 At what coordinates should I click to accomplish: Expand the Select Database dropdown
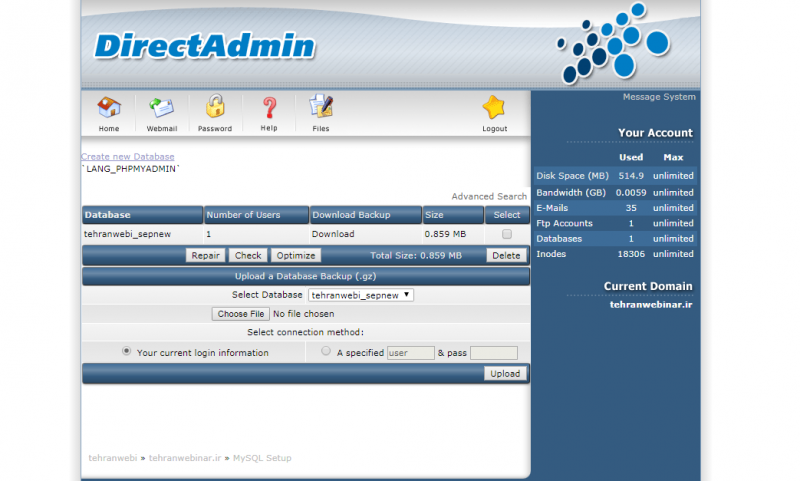[x=361, y=295]
